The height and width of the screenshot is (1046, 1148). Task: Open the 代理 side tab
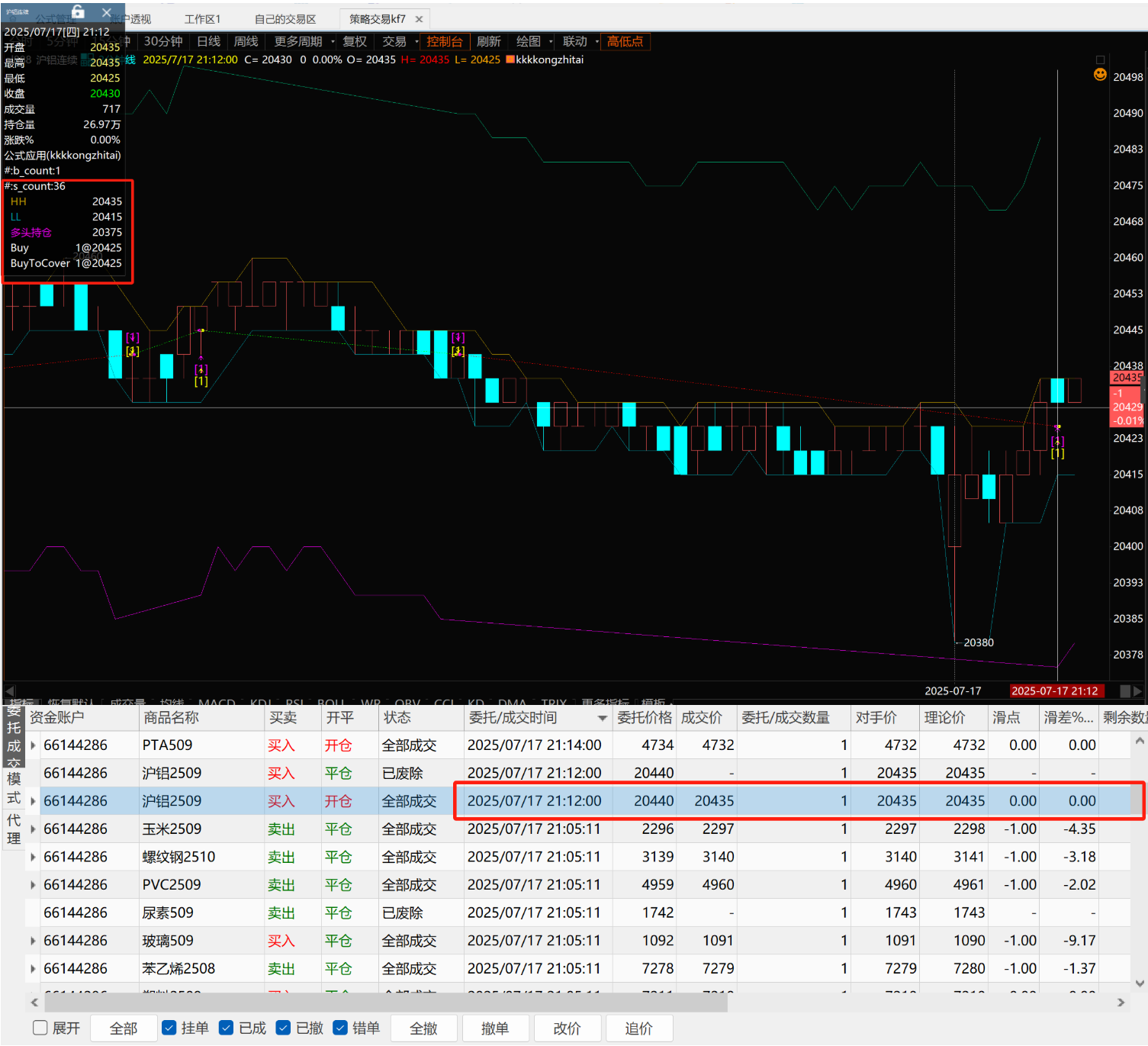click(14, 829)
